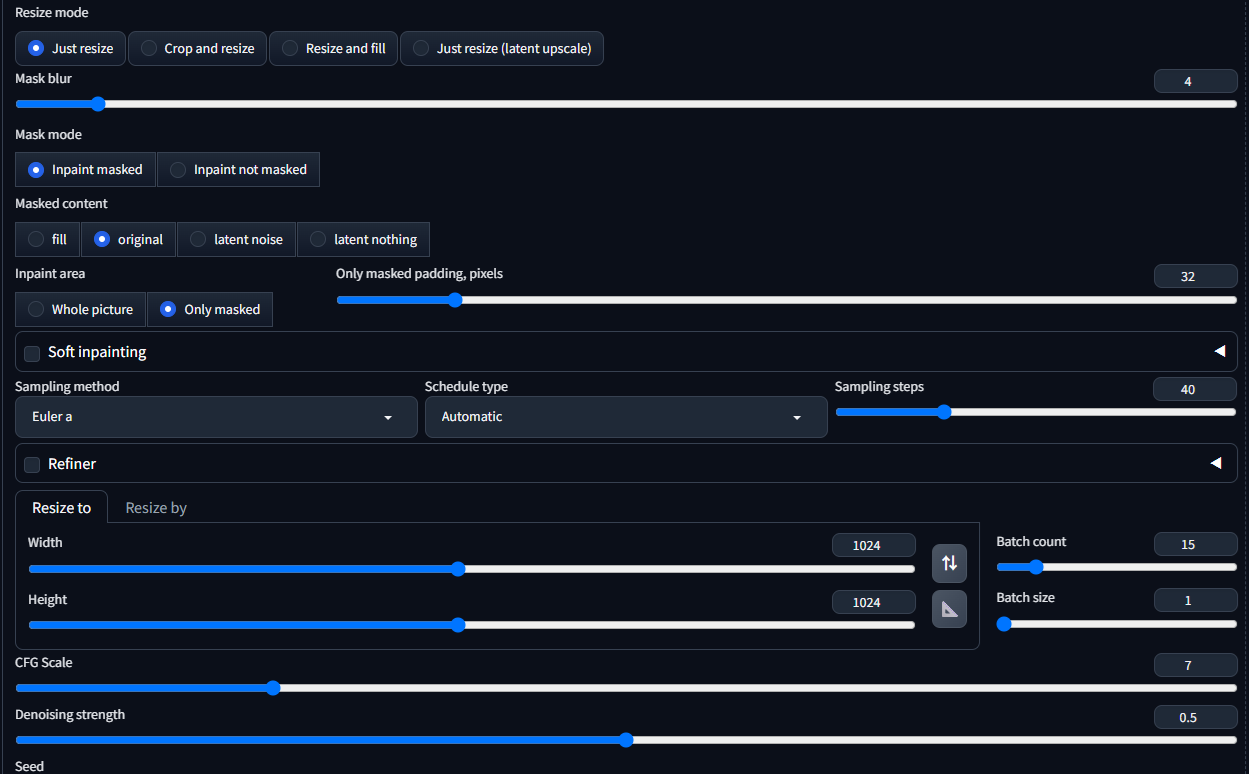Click the CFG Scale slider handle
The height and width of the screenshot is (774, 1249).
[273, 688]
